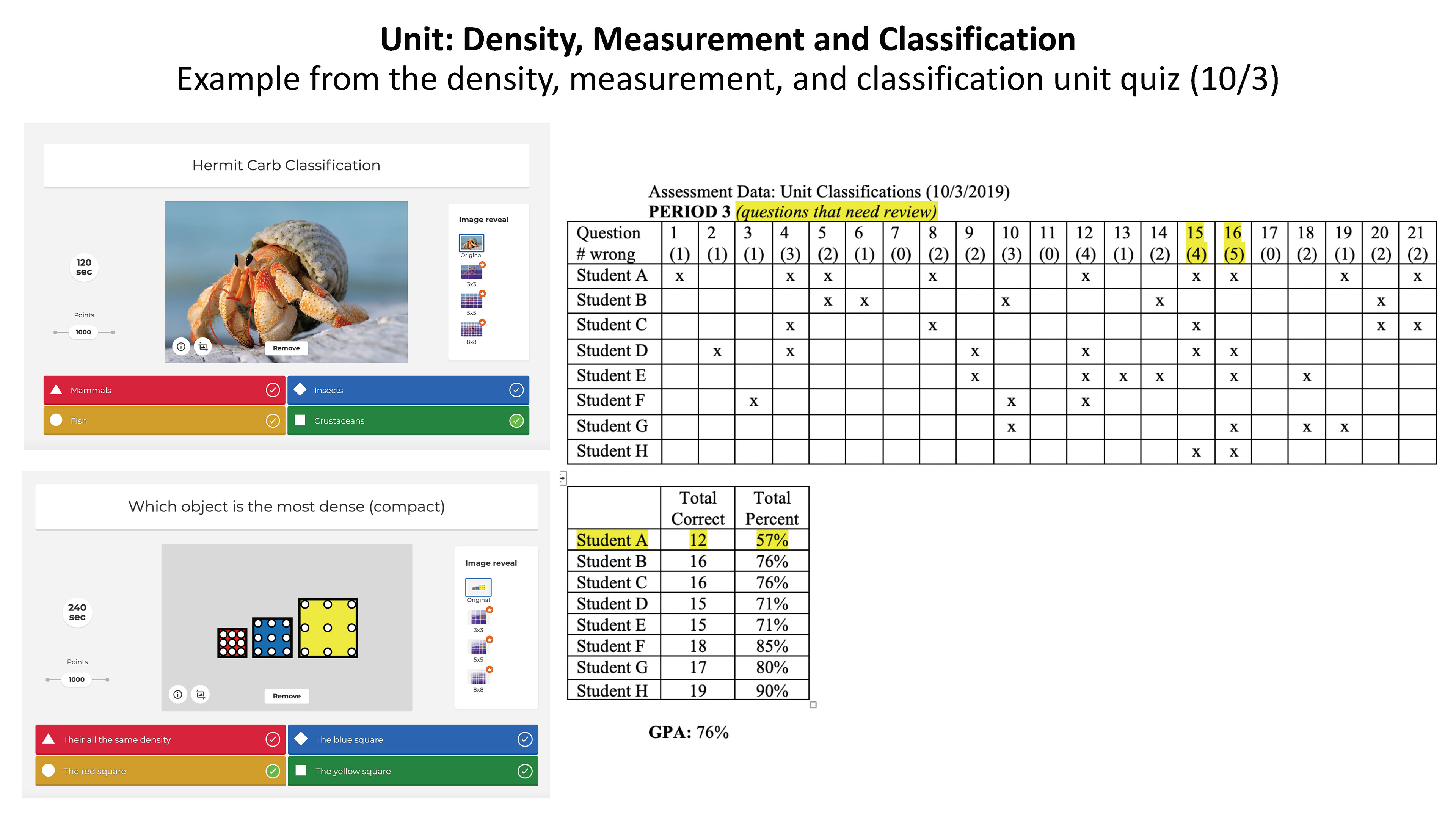The width and height of the screenshot is (1456, 819).
Task: Click the highlighted Question 15 header cell
Action: 1196,243
